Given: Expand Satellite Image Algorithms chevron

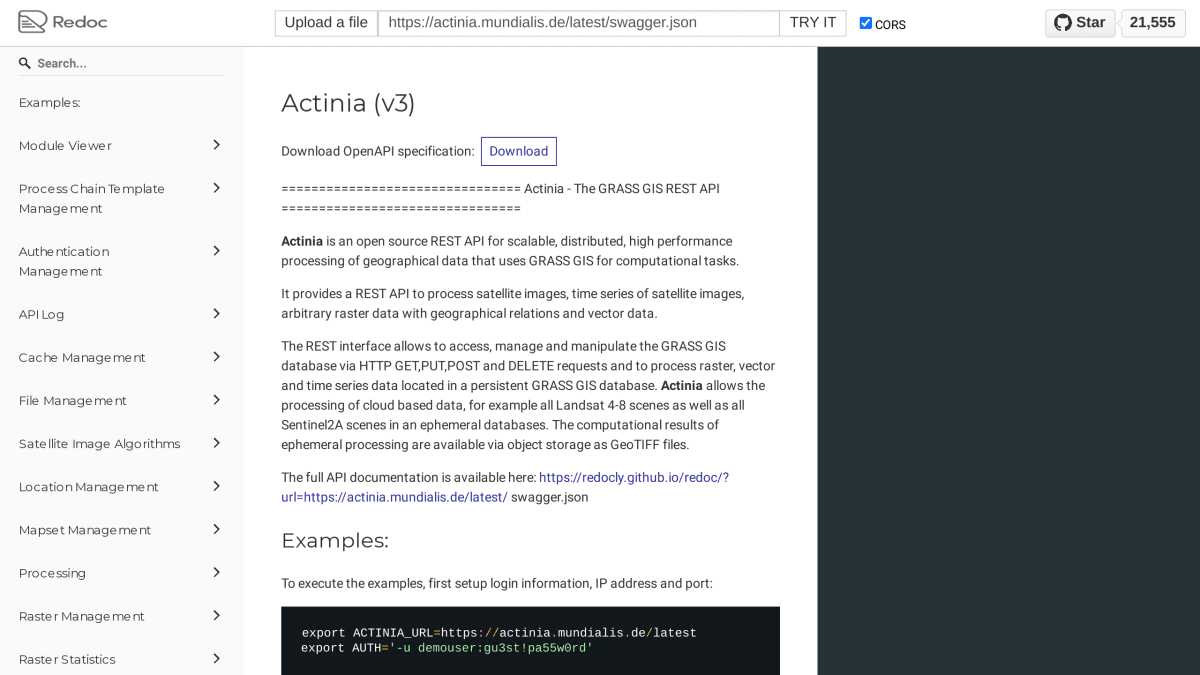Looking at the screenshot, I should coord(216,443).
